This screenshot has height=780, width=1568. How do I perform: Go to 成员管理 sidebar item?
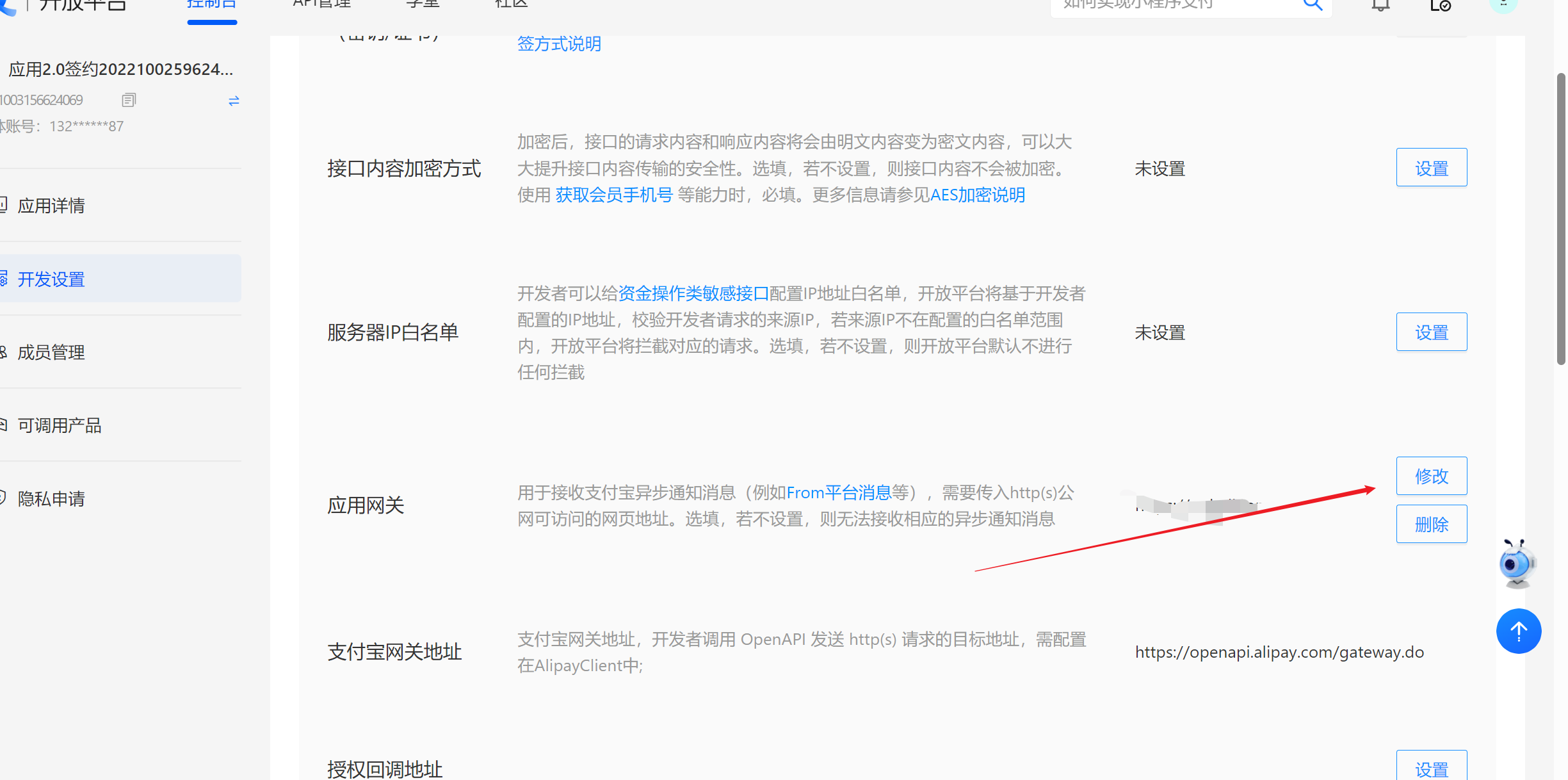[51, 352]
